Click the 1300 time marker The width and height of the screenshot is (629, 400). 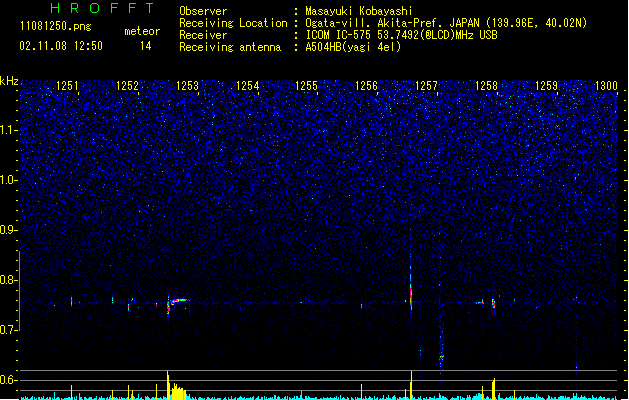tap(606, 86)
